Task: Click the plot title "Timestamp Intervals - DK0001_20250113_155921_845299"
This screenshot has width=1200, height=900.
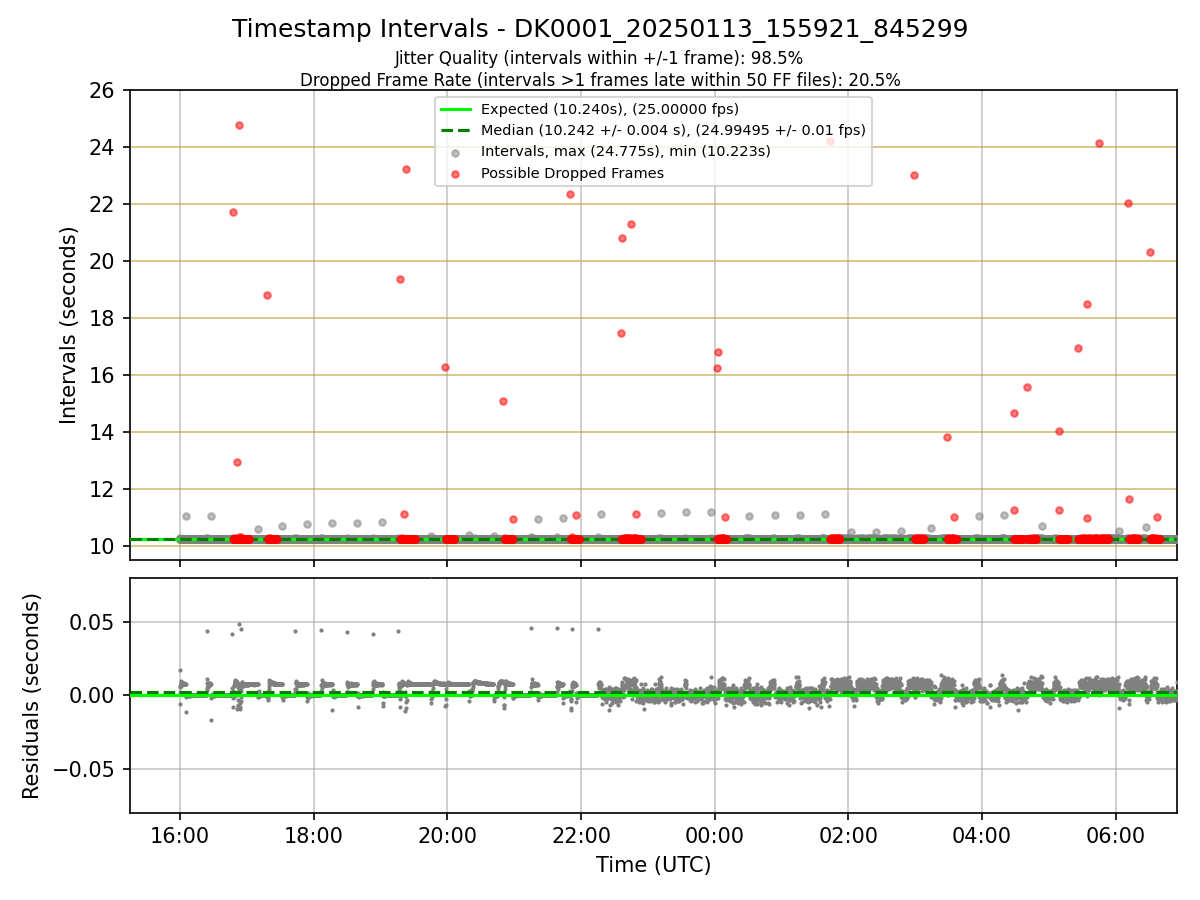Action: click(x=600, y=29)
